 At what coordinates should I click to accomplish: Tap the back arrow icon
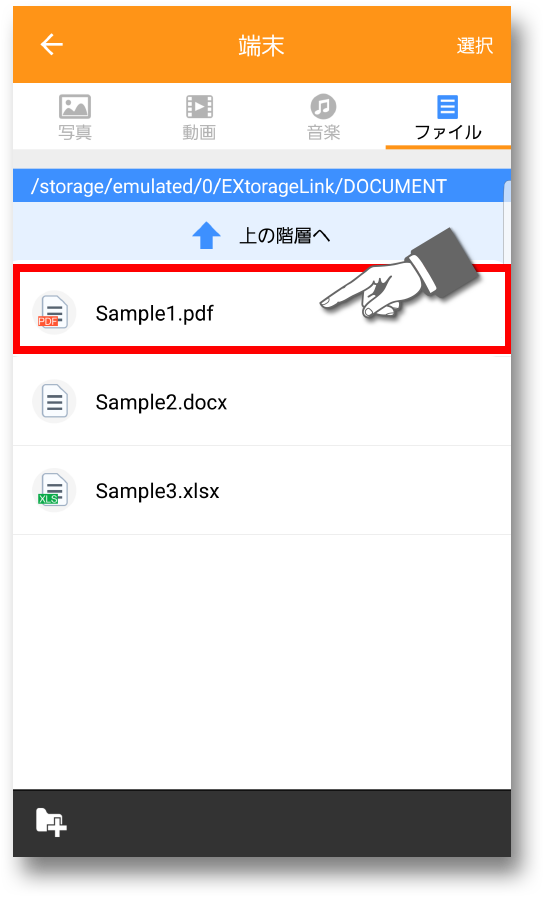click(52, 44)
